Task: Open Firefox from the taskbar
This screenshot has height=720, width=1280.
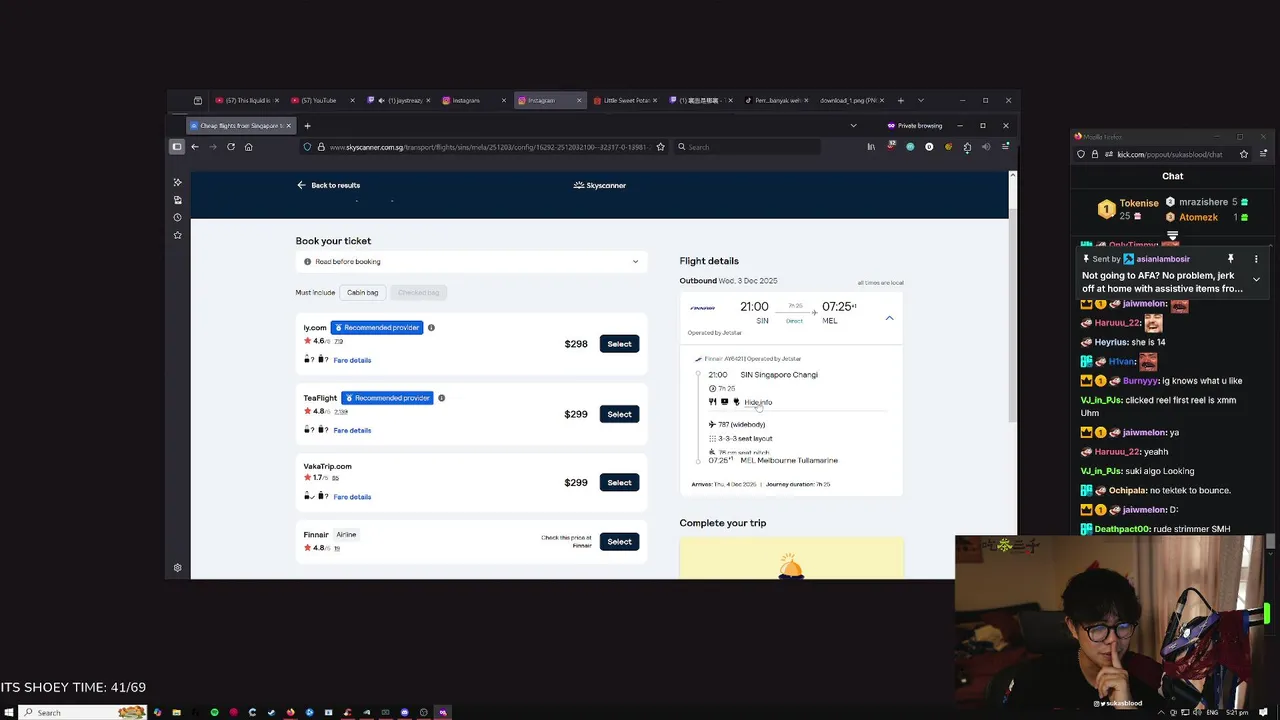Action: (290, 712)
